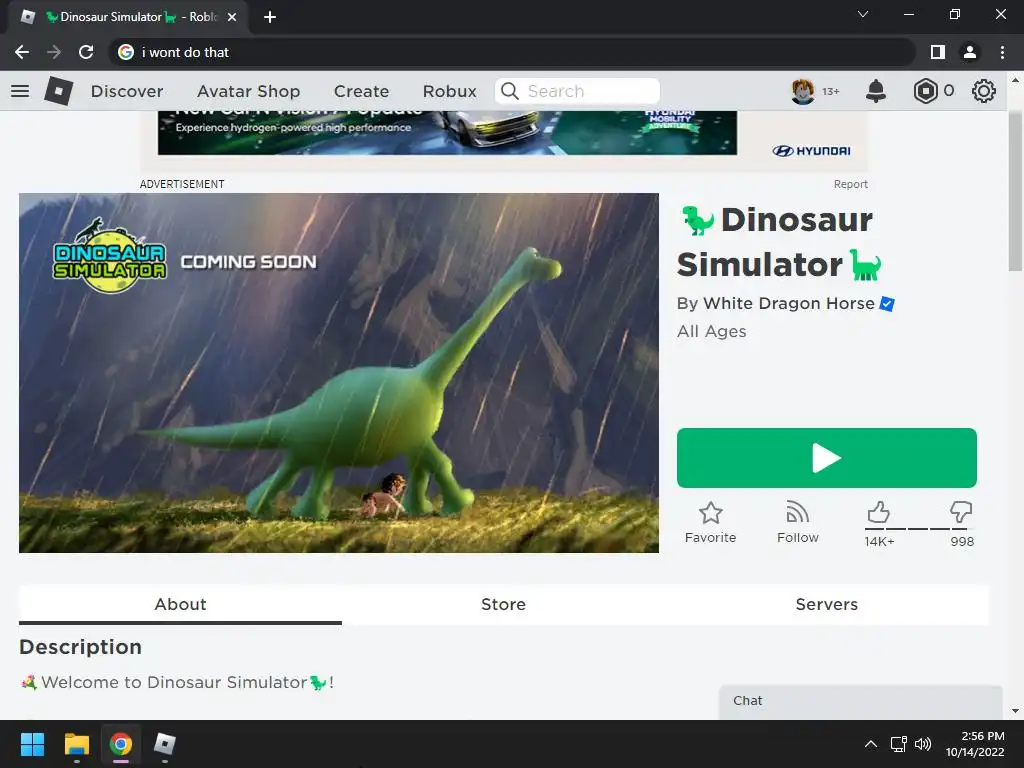Click the 'Description' heading
The image size is (1024, 768).
(x=80, y=647)
